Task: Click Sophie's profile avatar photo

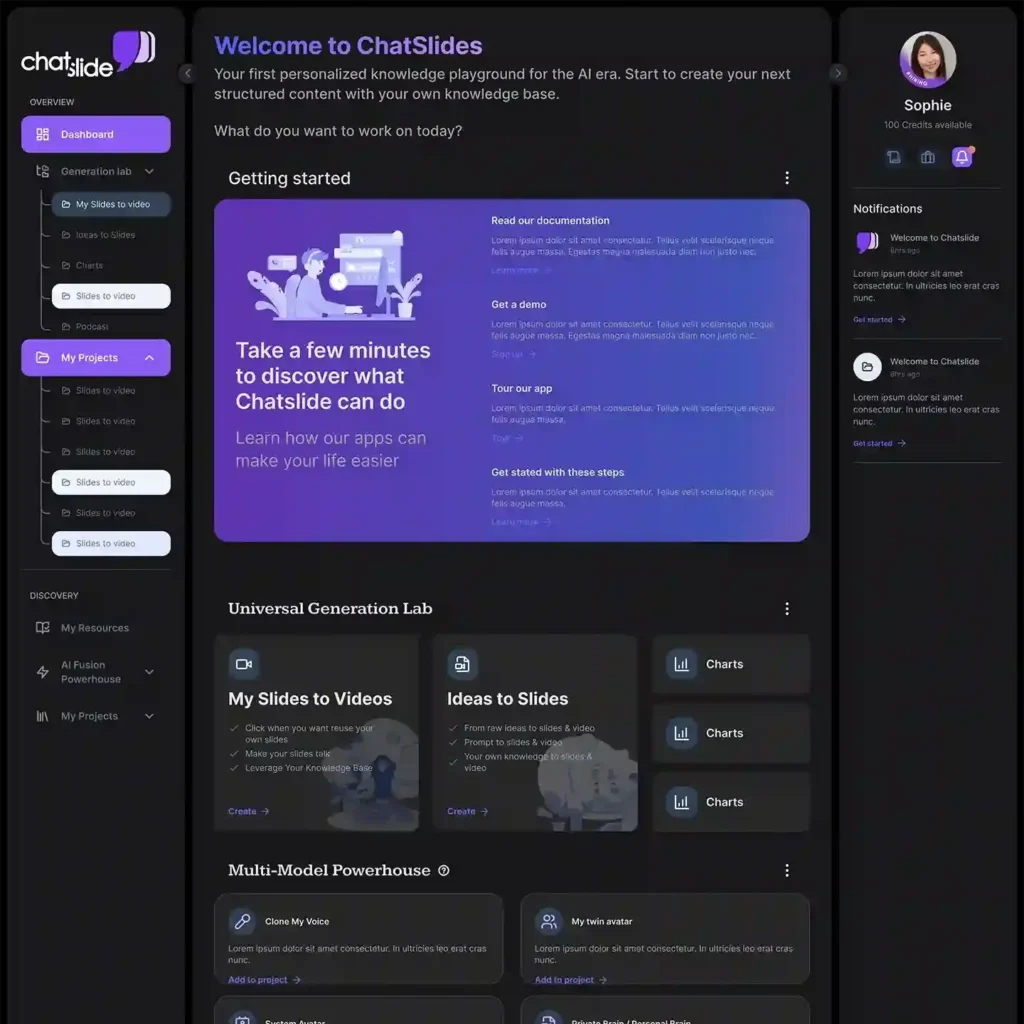Action: point(927,59)
